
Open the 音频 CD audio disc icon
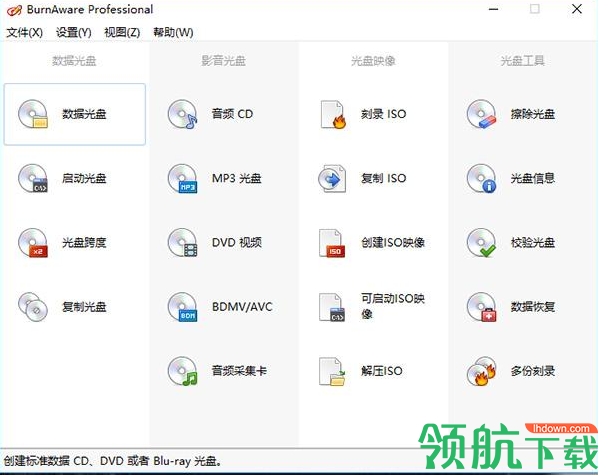point(183,114)
